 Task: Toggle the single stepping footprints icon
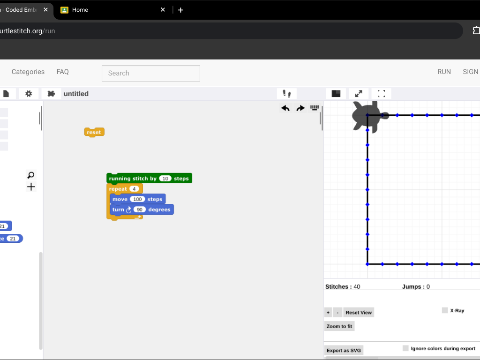[x=287, y=94]
